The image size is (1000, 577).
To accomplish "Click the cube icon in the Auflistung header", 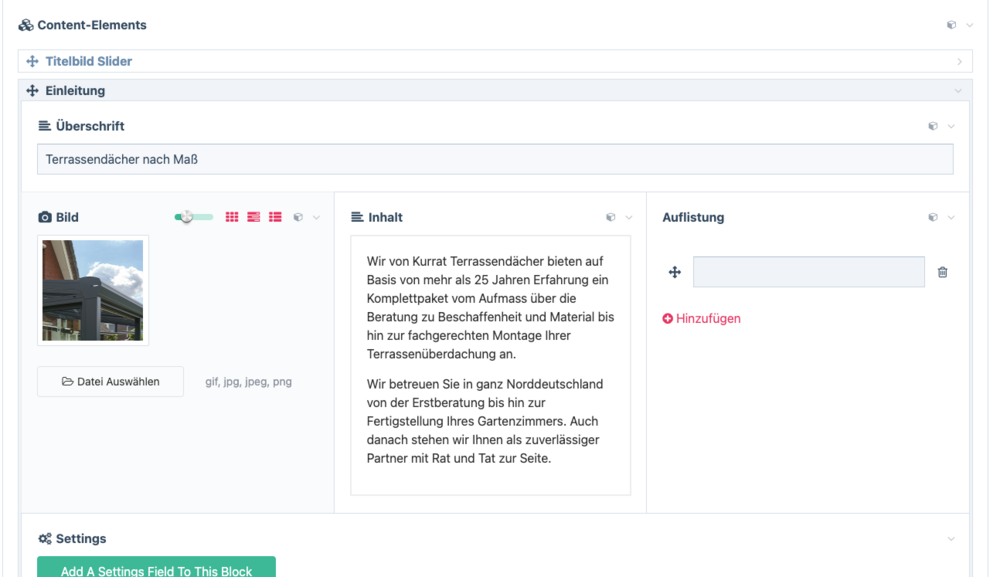I will click(x=933, y=217).
